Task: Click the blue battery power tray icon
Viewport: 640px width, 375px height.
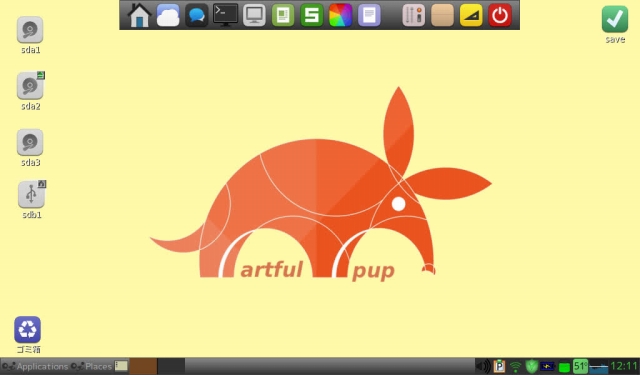Action: click(547, 366)
